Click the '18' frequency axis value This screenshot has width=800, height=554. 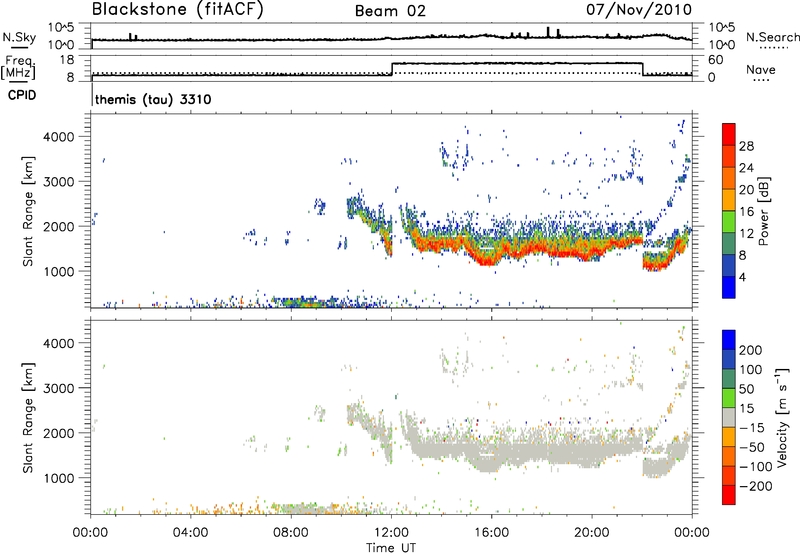(x=66, y=60)
